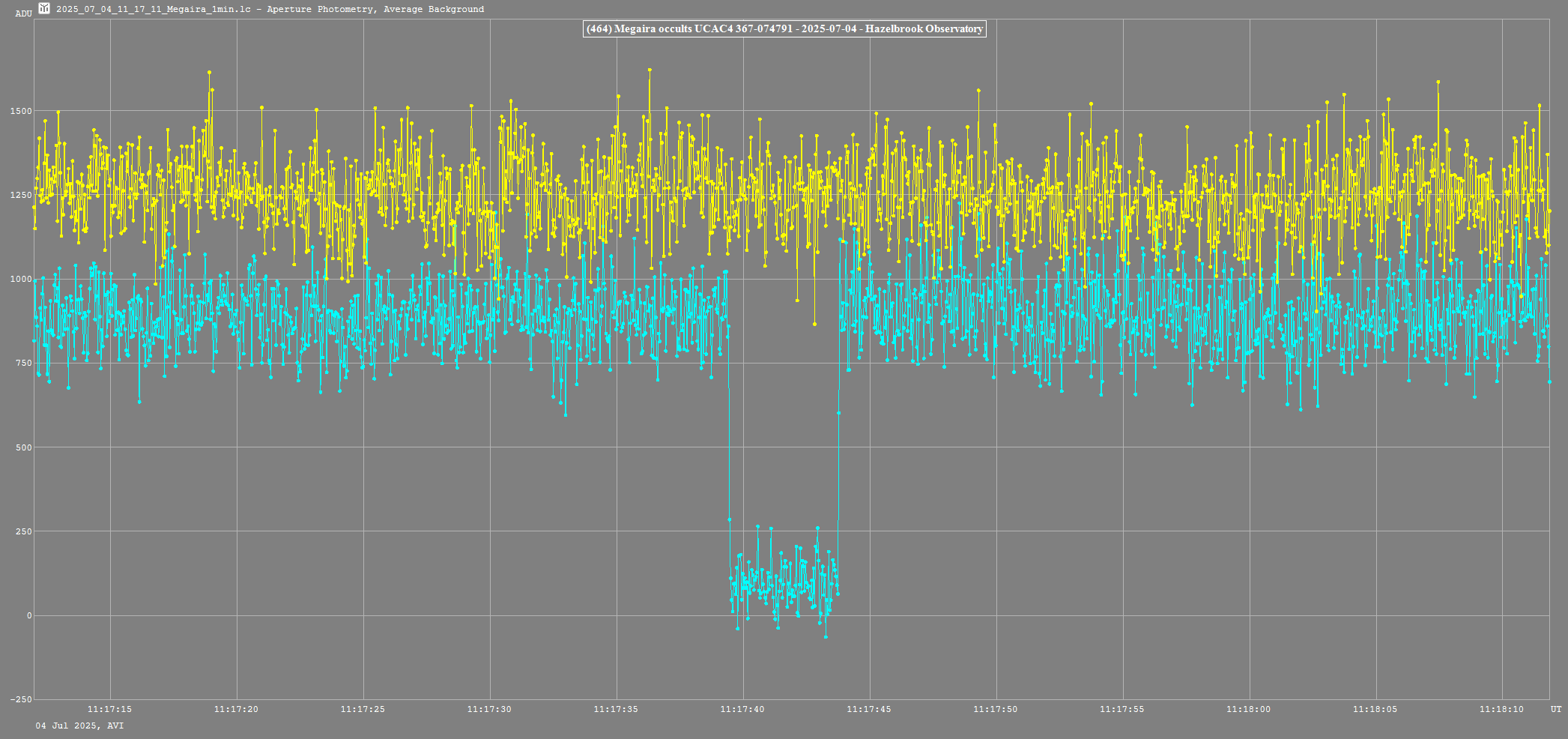
Task: Select the Megaira occults UCAC4 title box
Action: click(x=784, y=29)
